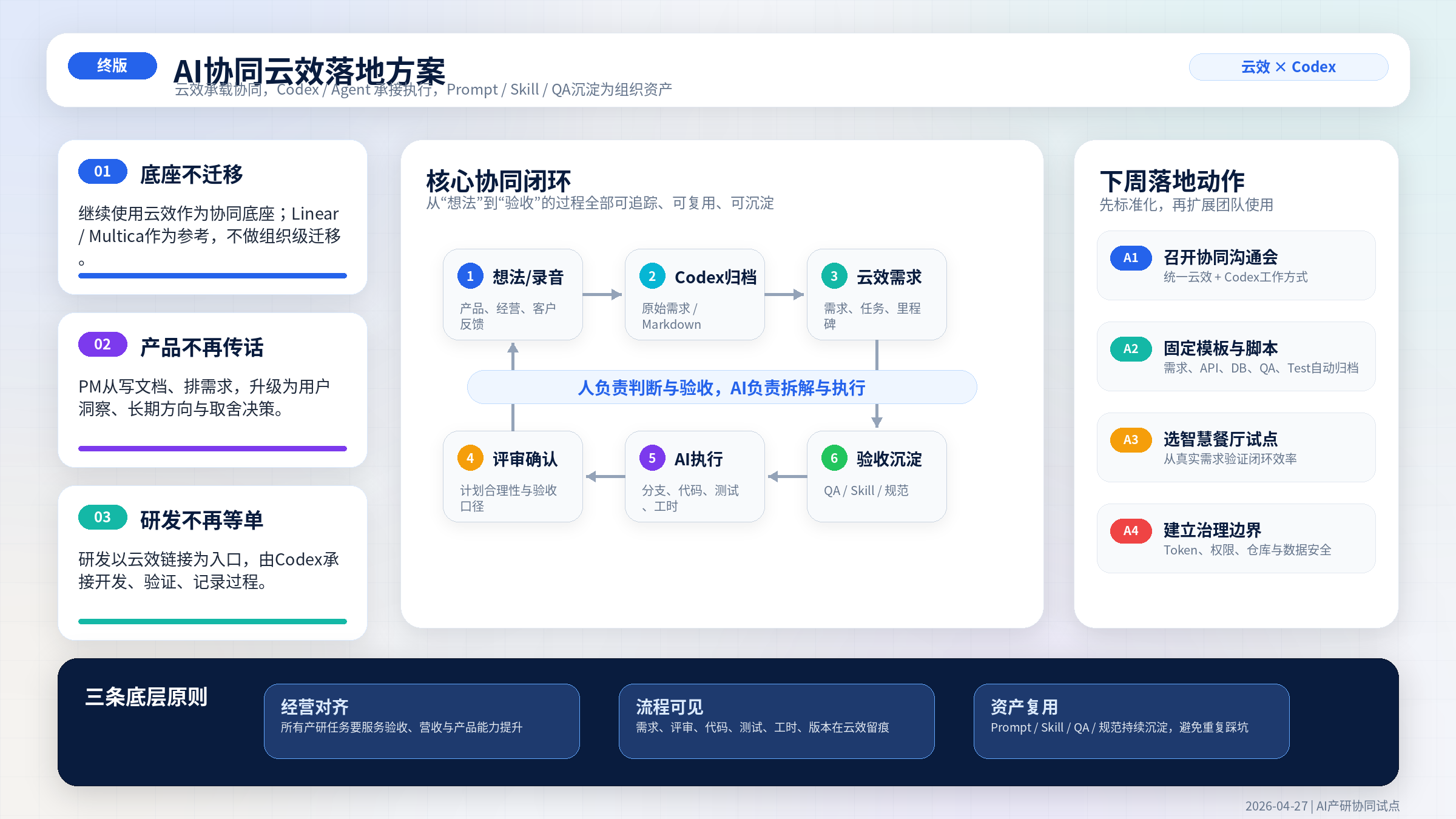The width and height of the screenshot is (1456, 819).
Task: Click the 原始需求 / Markdown description
Action: tap(672, 316)
